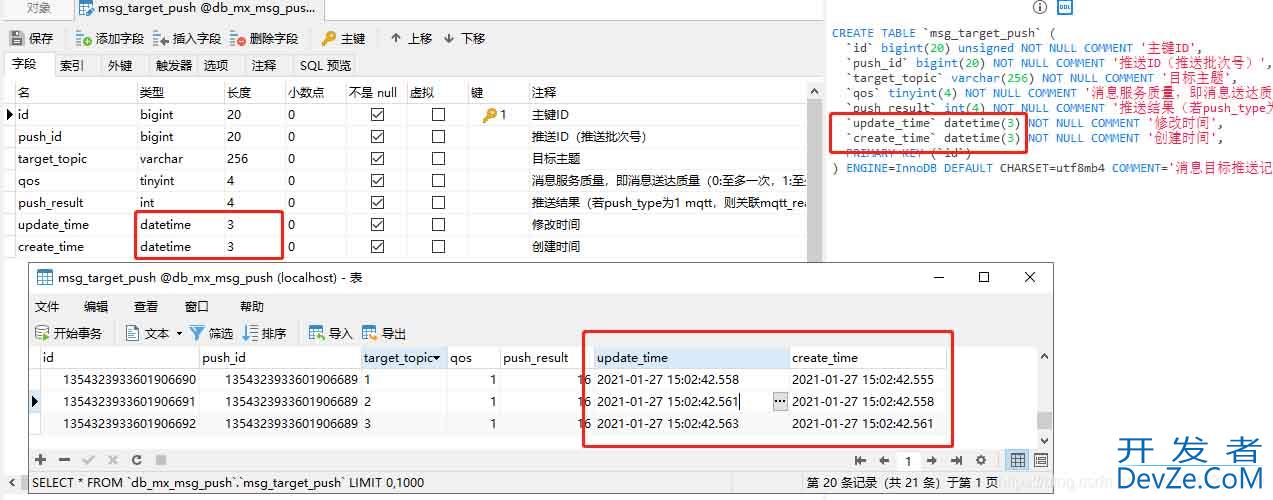This screenshot has width=1273, height=500.
Task: Click the Save (保存) toolbar icon
Action: tap(17, 39)
